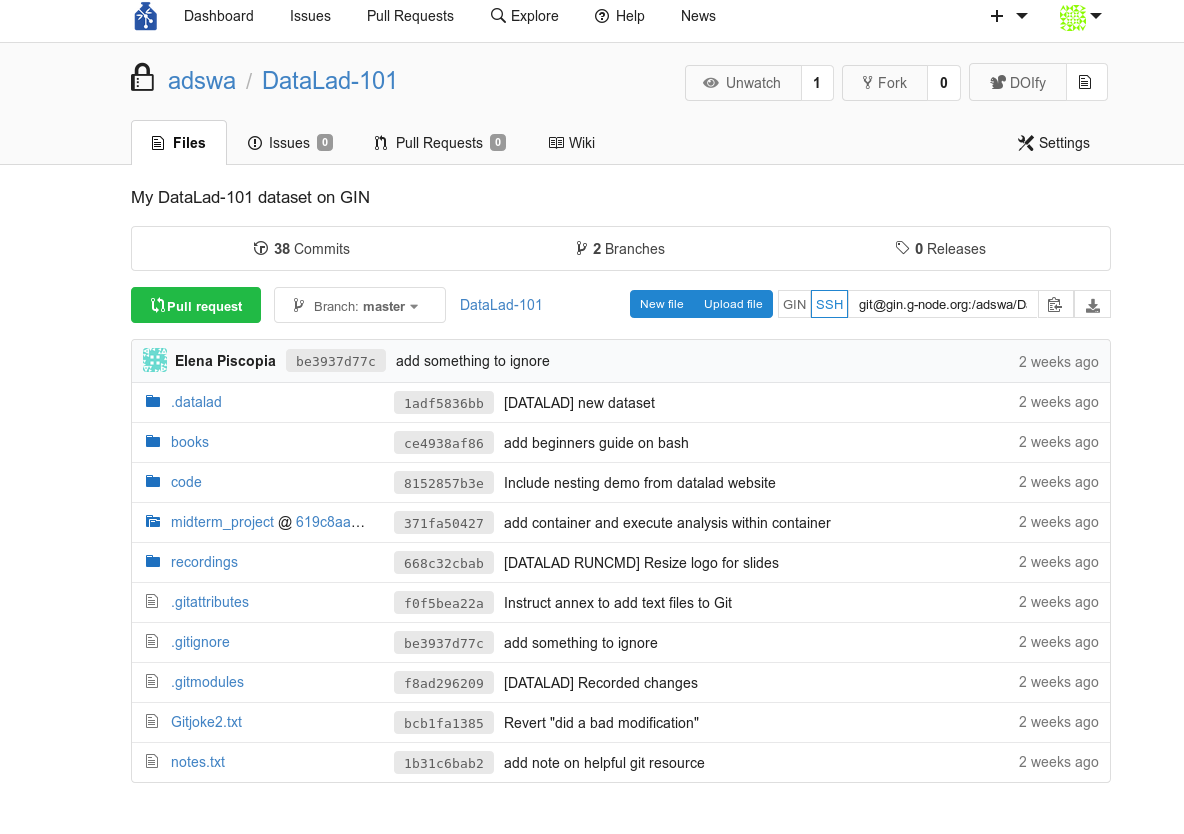Copy the clone URL to clipboard
Viewport: 1184px width, 834px height.
click(x=1055, y=304)
